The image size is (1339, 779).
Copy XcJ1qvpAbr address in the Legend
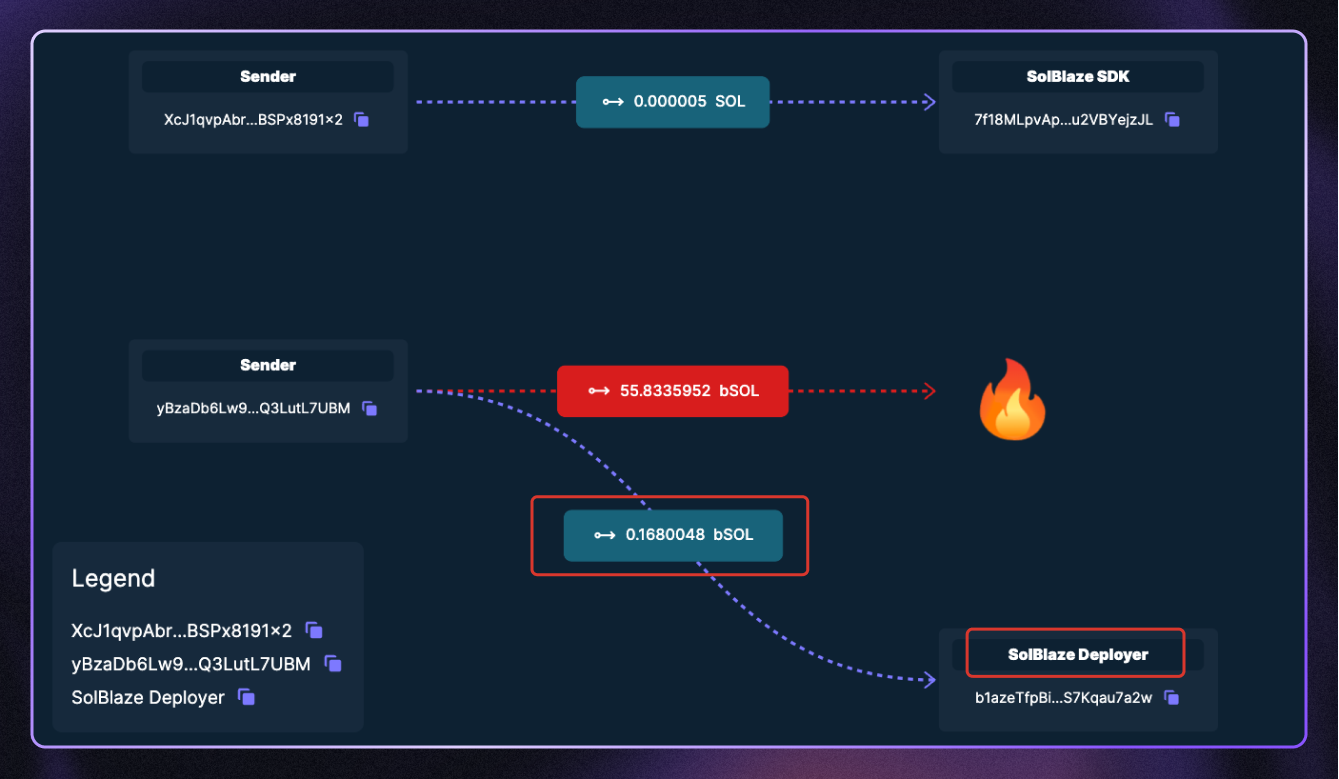coord(314,630)
